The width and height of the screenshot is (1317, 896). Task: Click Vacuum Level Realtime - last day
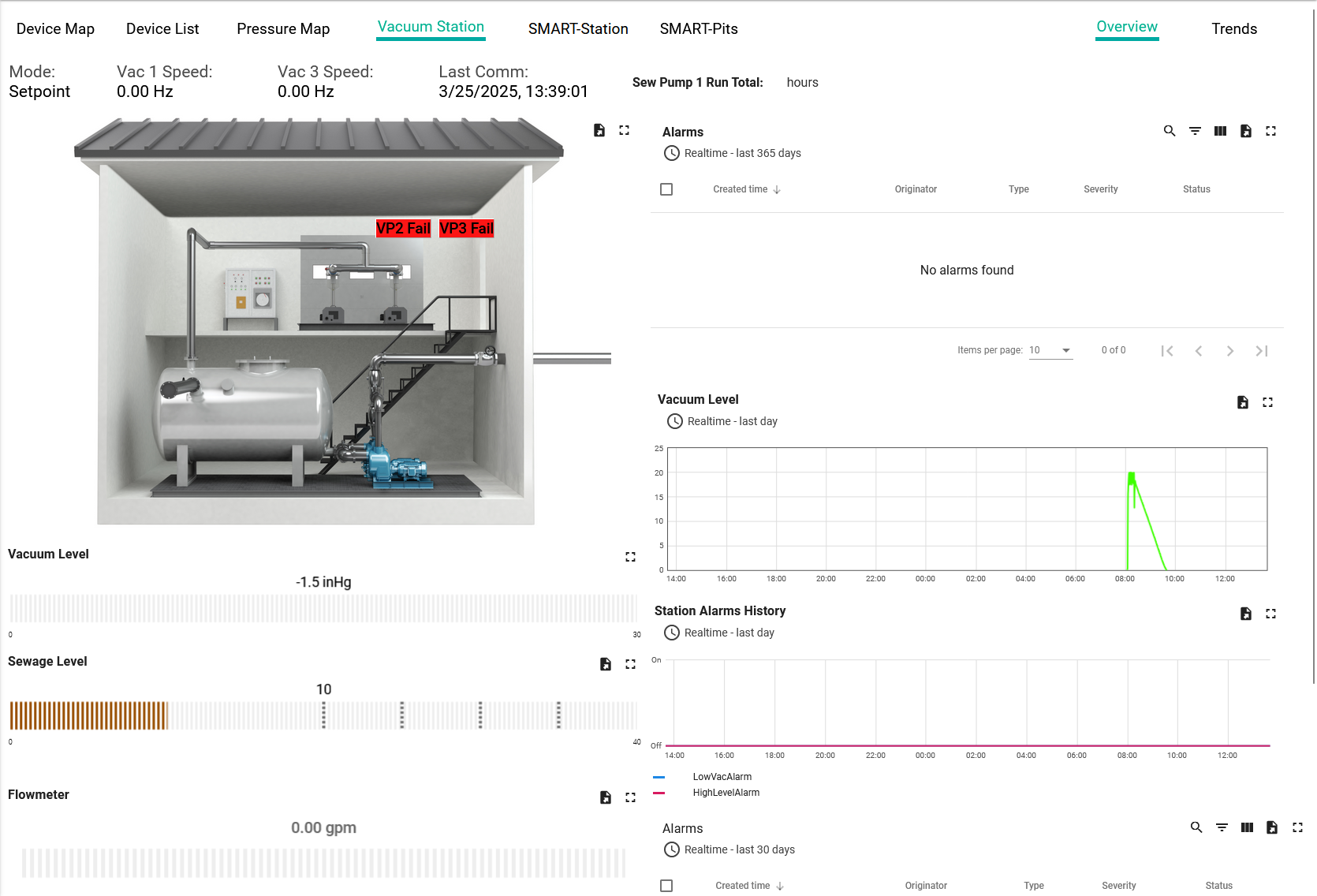[x=732, y=421]
